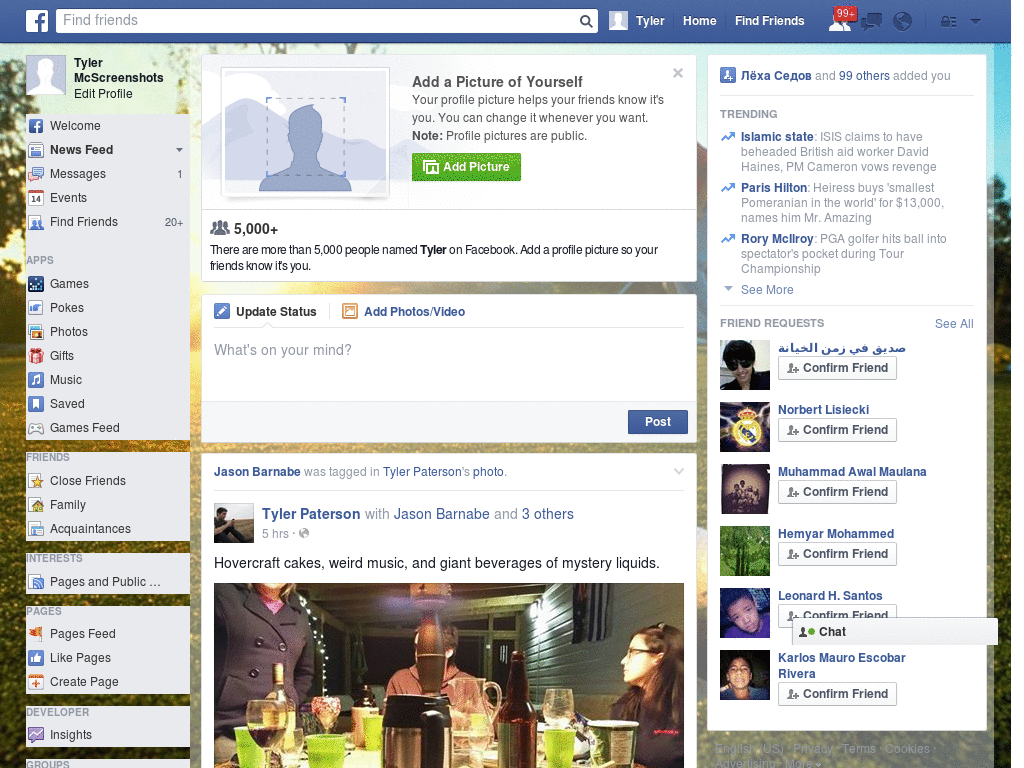Go to Home in top bar
The image size is (1024, 768).
coord(699,21)
